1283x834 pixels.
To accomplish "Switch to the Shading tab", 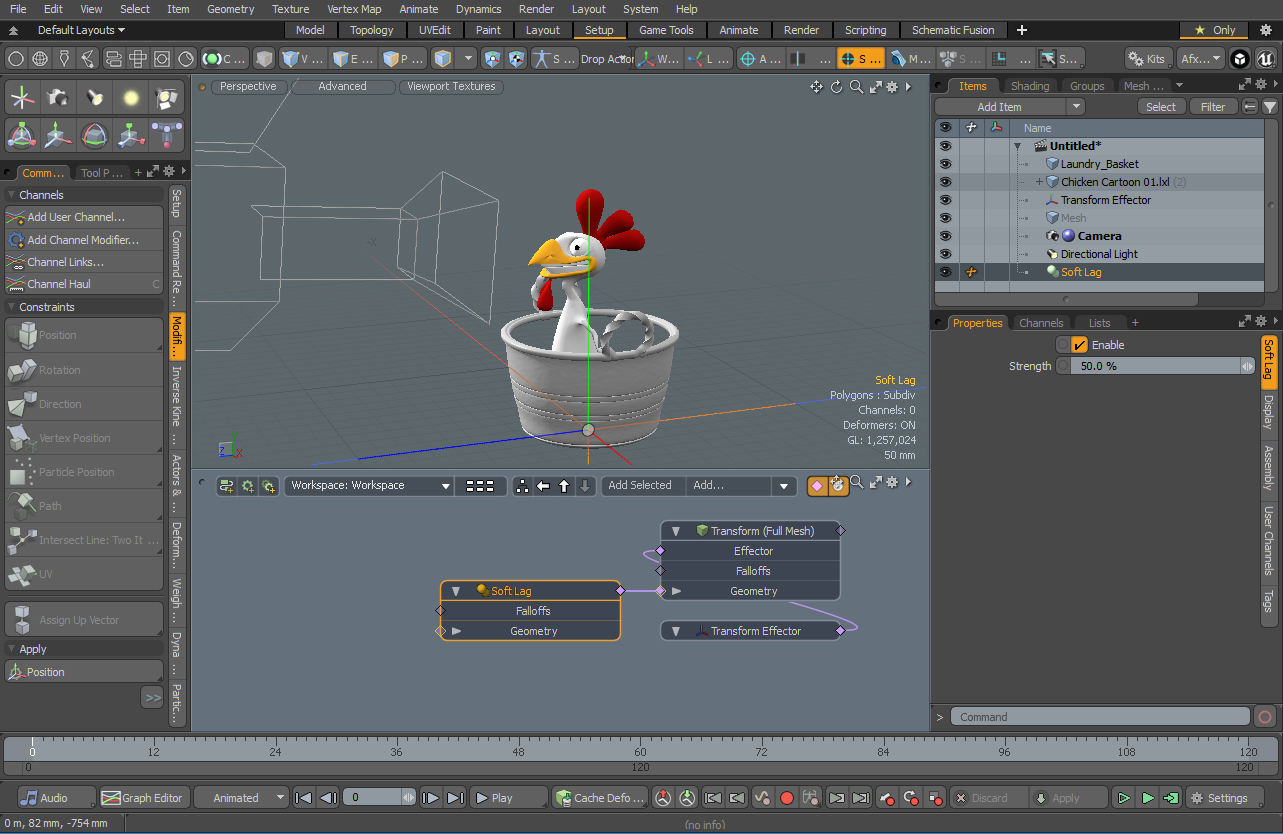I will pyautogui.click(x=1029, y=86).
